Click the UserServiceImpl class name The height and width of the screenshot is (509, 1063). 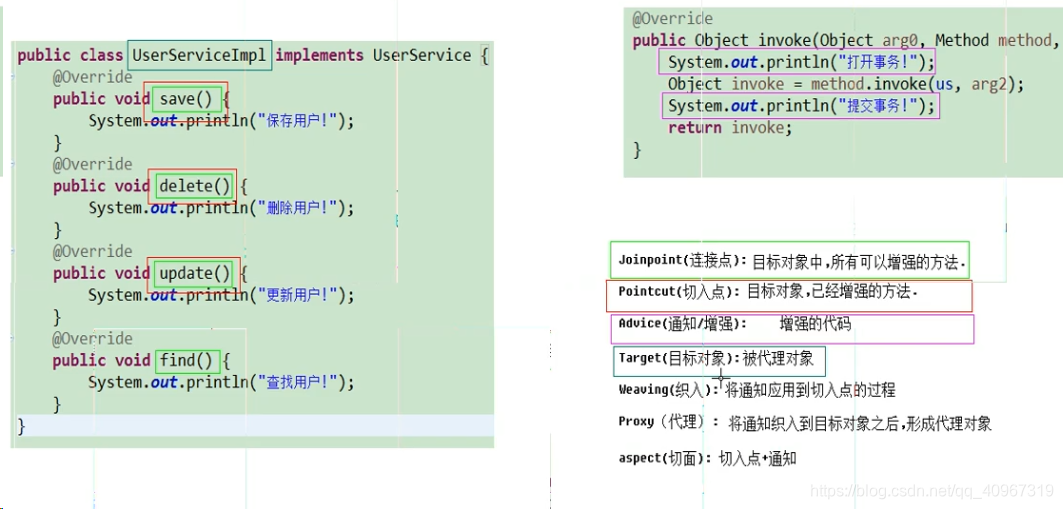pos(199,56)
